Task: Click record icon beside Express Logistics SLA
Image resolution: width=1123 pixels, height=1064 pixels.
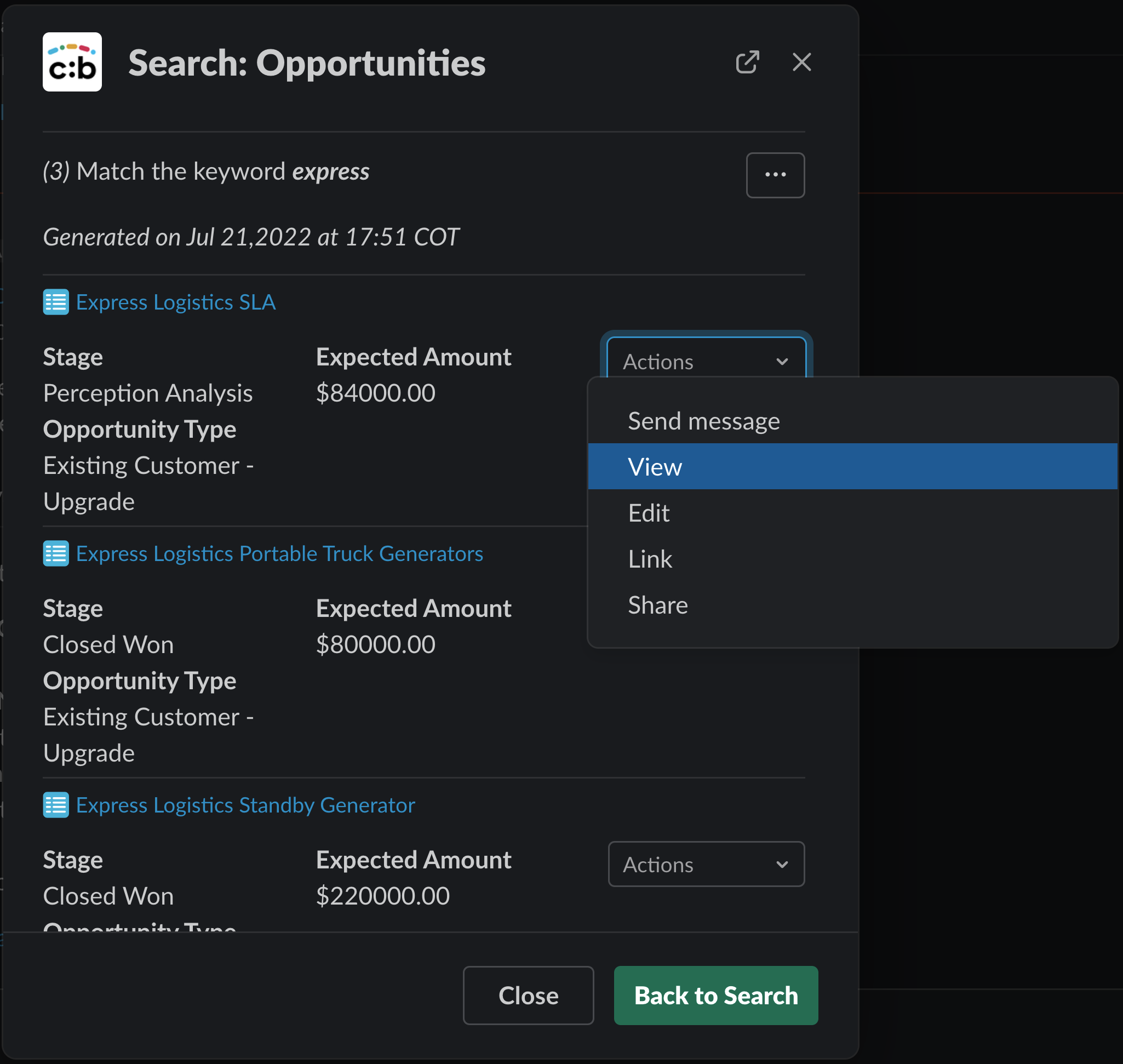Action: 55,302
